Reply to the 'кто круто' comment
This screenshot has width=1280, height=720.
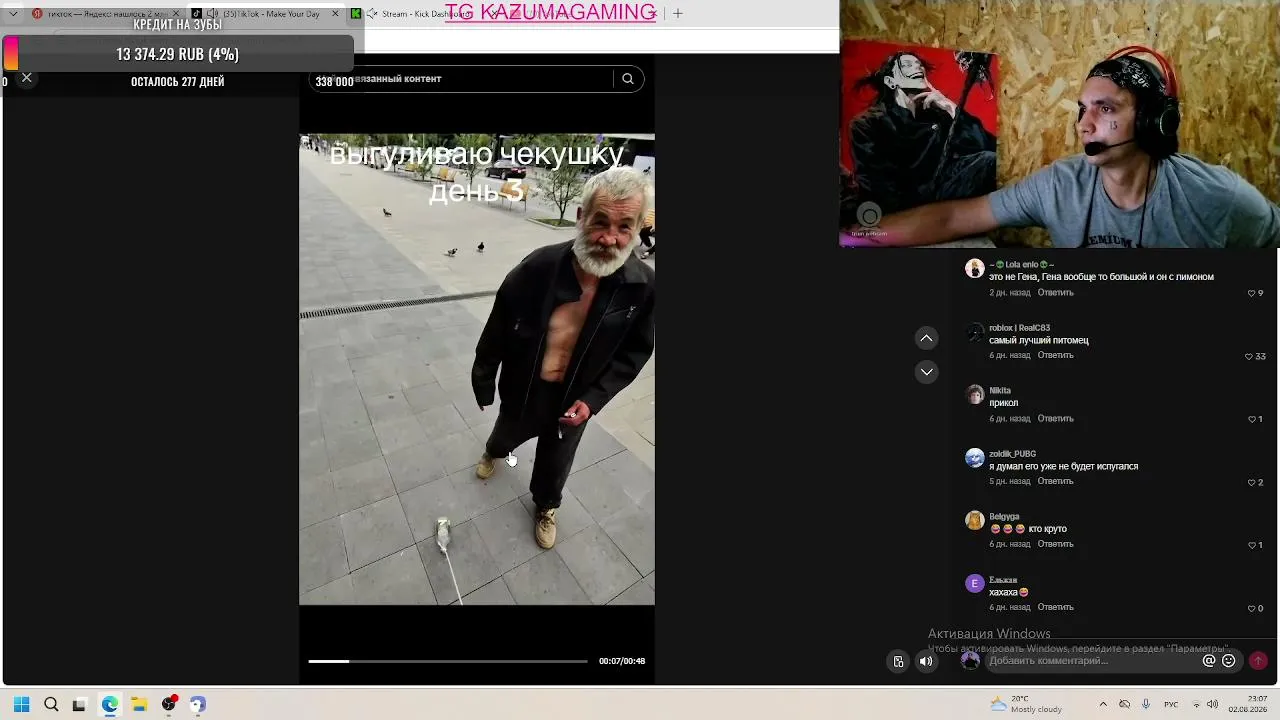[x=1055, y=545]
